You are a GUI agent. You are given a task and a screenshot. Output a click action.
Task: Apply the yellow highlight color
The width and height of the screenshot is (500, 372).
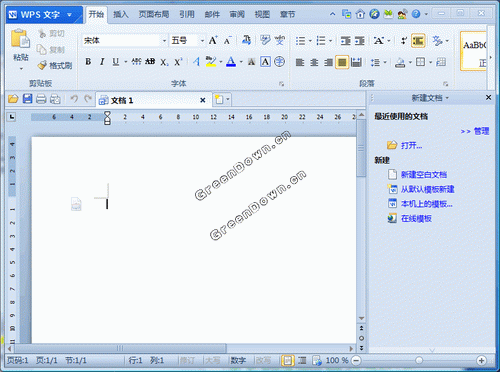(211, 62)
